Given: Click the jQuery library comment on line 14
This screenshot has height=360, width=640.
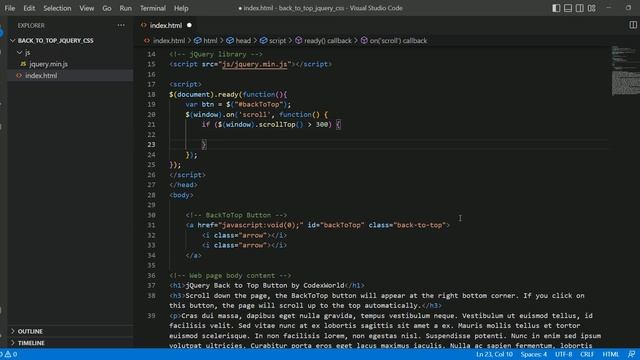Looking at the screenshot, I should (x=216, y=54).
